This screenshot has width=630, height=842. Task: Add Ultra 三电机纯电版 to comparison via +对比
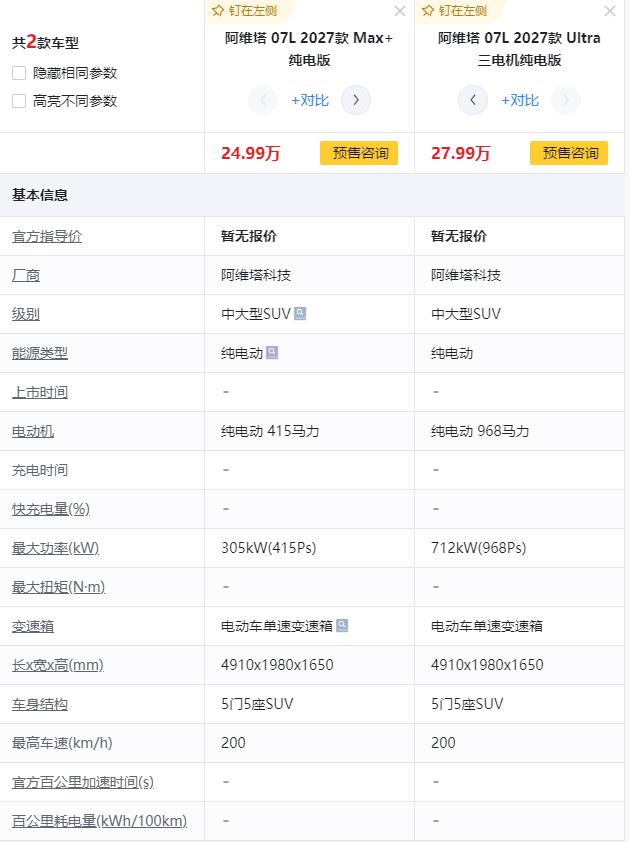click(519, 100)
